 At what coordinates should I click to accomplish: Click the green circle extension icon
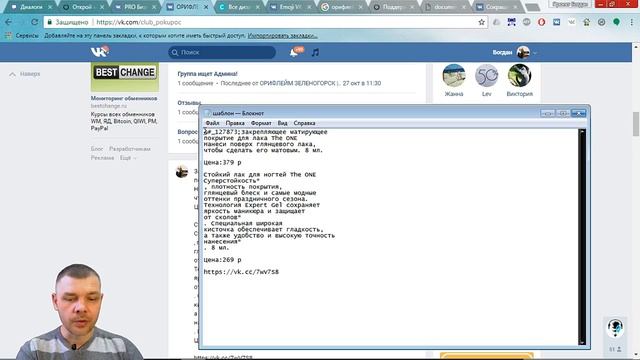point(616,22)
